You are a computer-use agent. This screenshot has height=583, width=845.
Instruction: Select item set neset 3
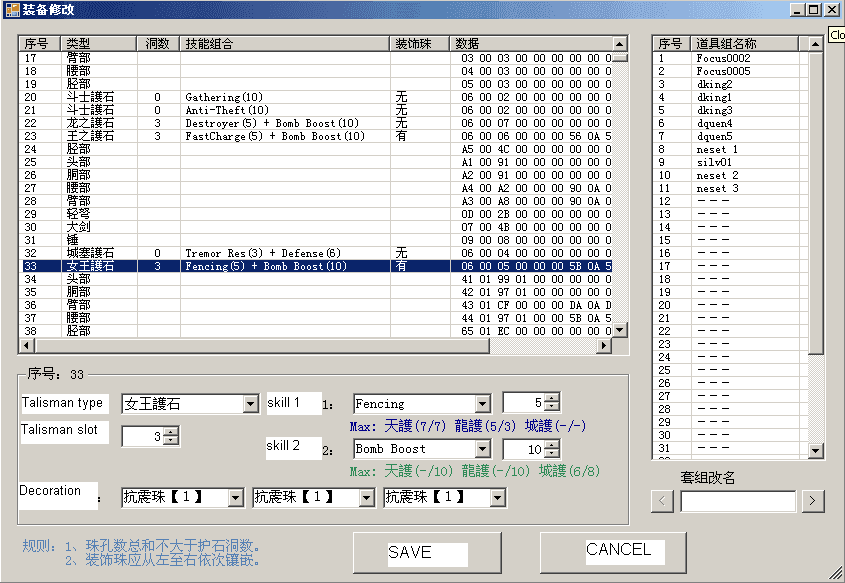coord(730,188)
